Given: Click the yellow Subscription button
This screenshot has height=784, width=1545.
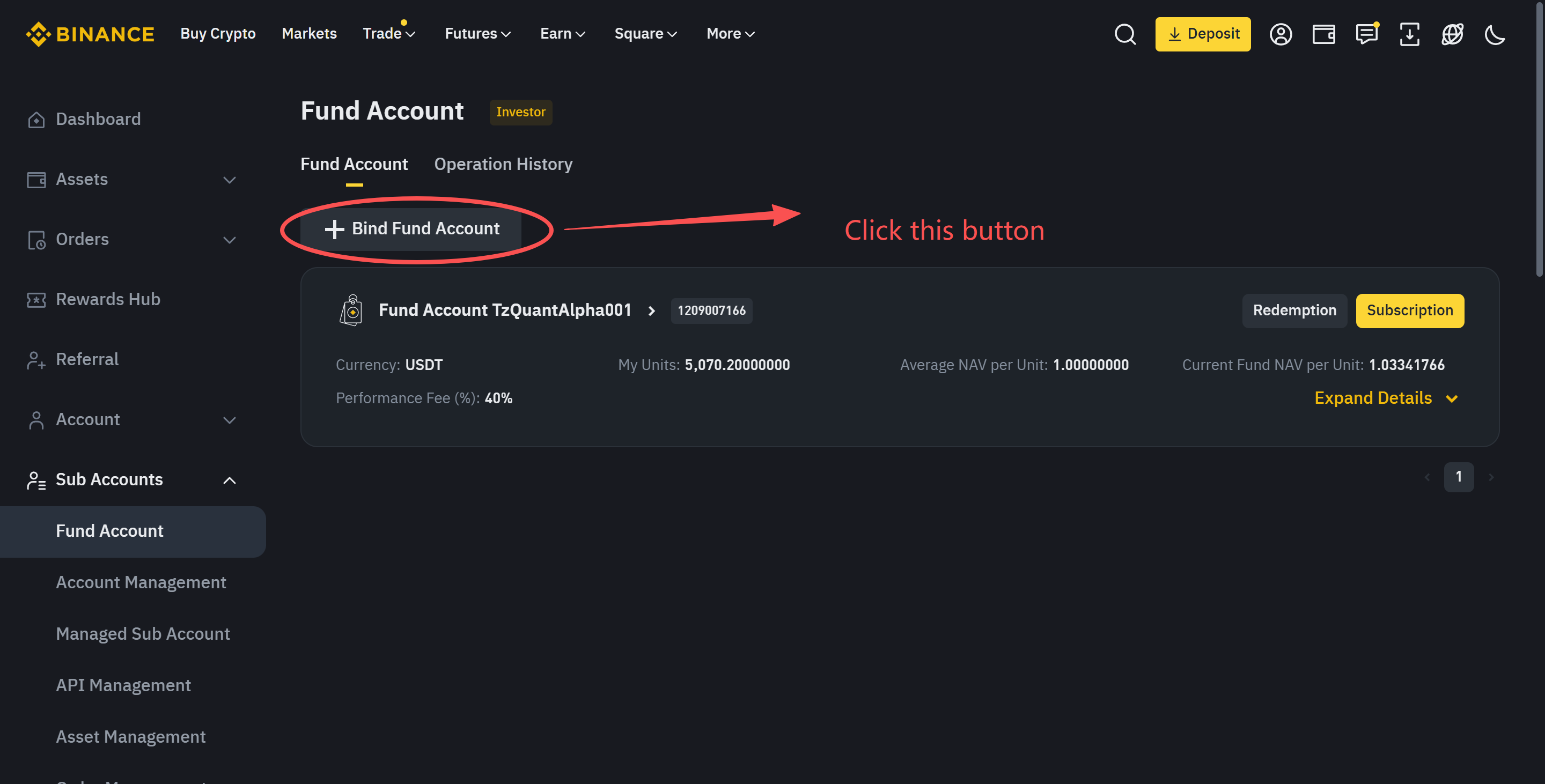Looking at the screenshot, I should tap(1409, 310).
